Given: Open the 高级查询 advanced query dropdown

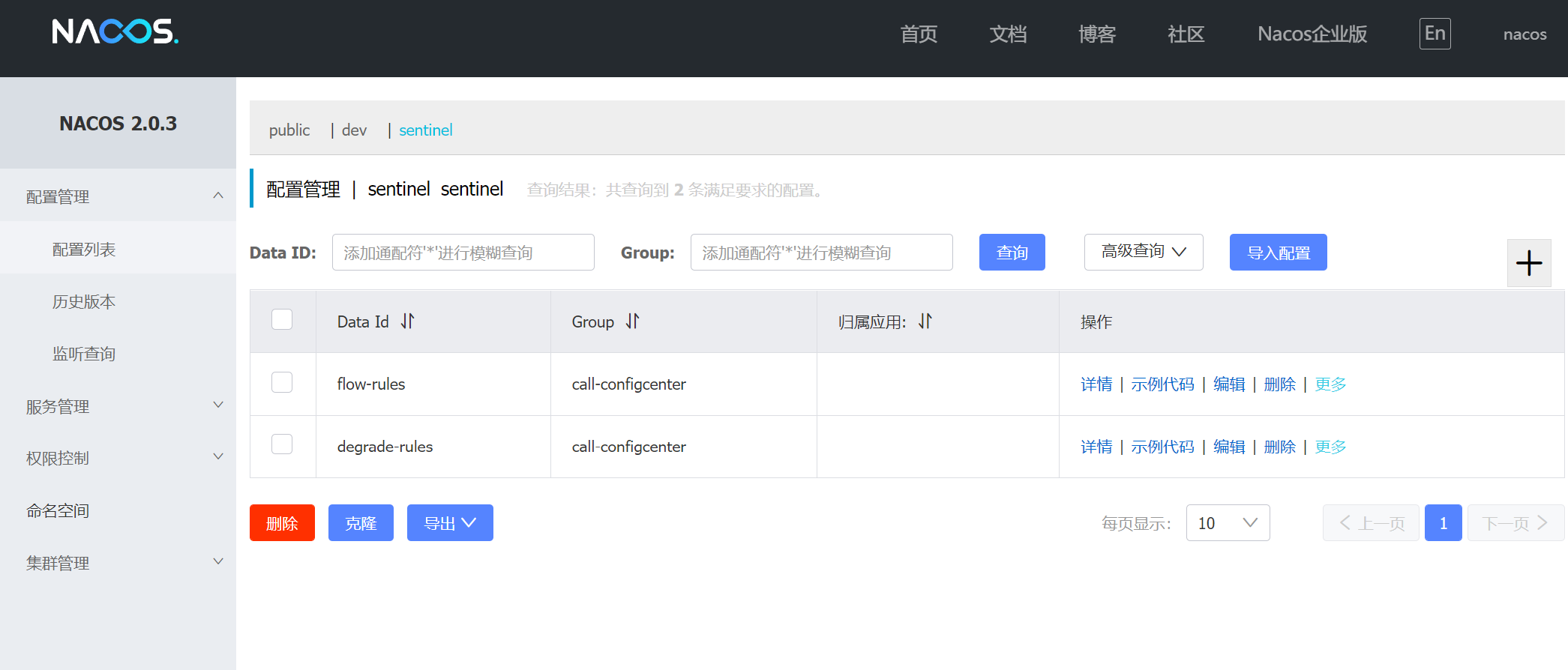Looking at the screenshot, I should click(1144, 252).
